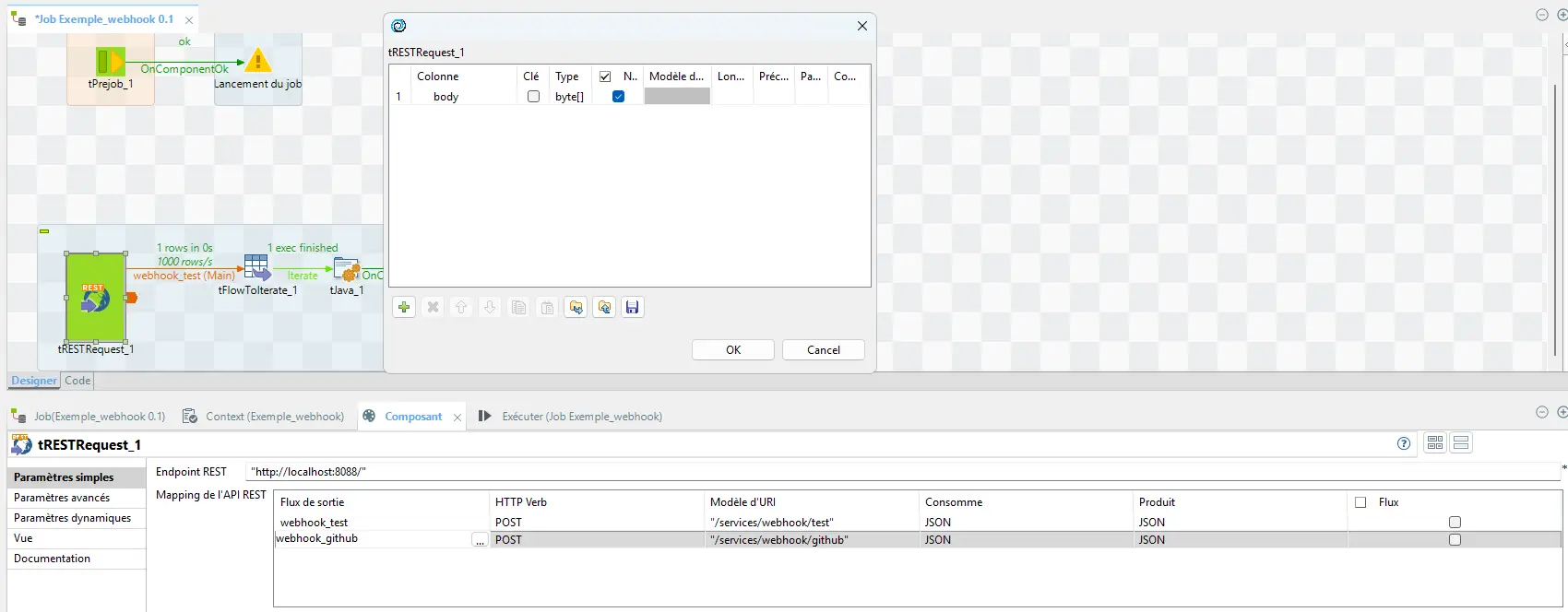
Task: Click the body column name cell
Action: click(463, 97)
